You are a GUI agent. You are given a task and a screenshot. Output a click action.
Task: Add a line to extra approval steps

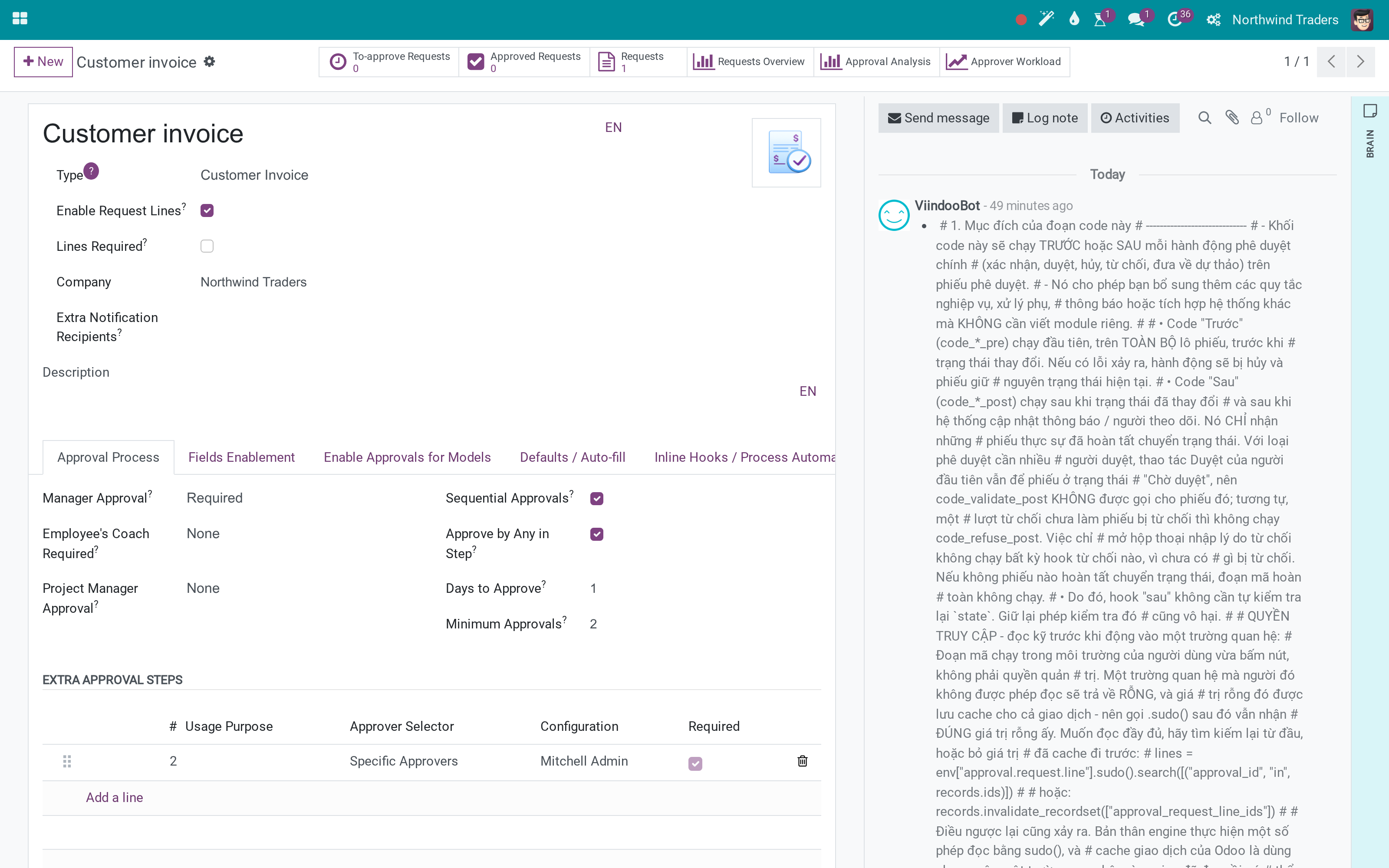[114, 797]
